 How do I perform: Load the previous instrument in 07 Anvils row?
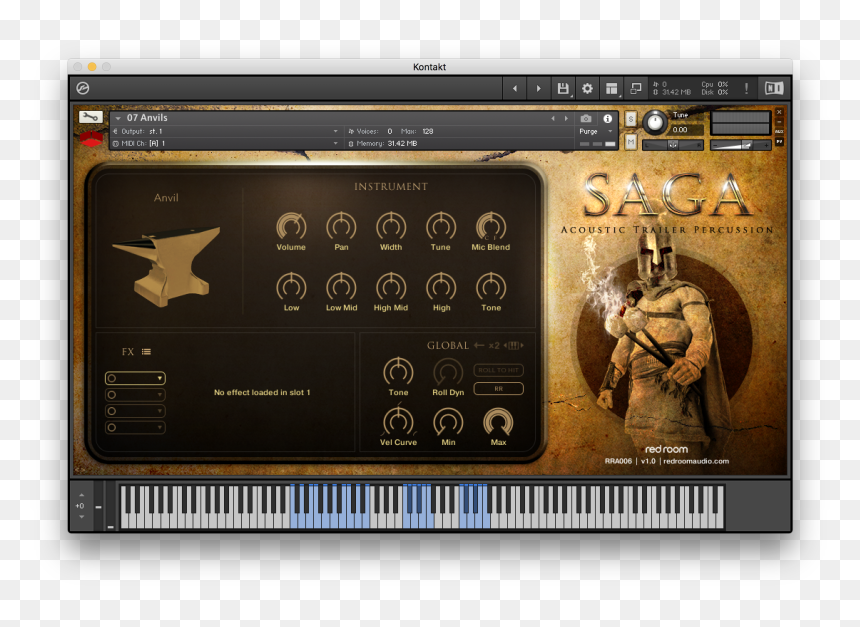pos(553,118)
